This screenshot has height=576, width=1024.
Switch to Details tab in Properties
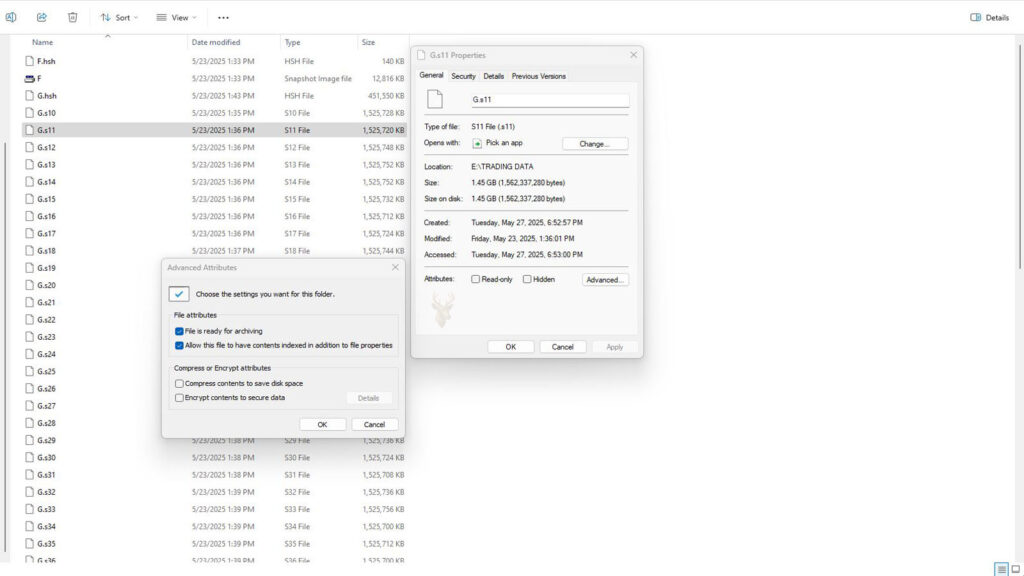(494, 76)
